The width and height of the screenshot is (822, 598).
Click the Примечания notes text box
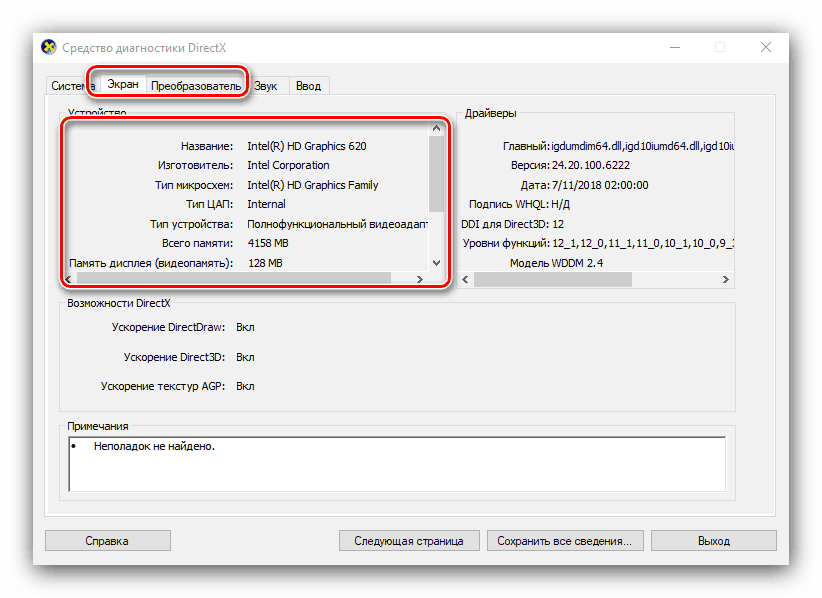[x=397, y=464]
